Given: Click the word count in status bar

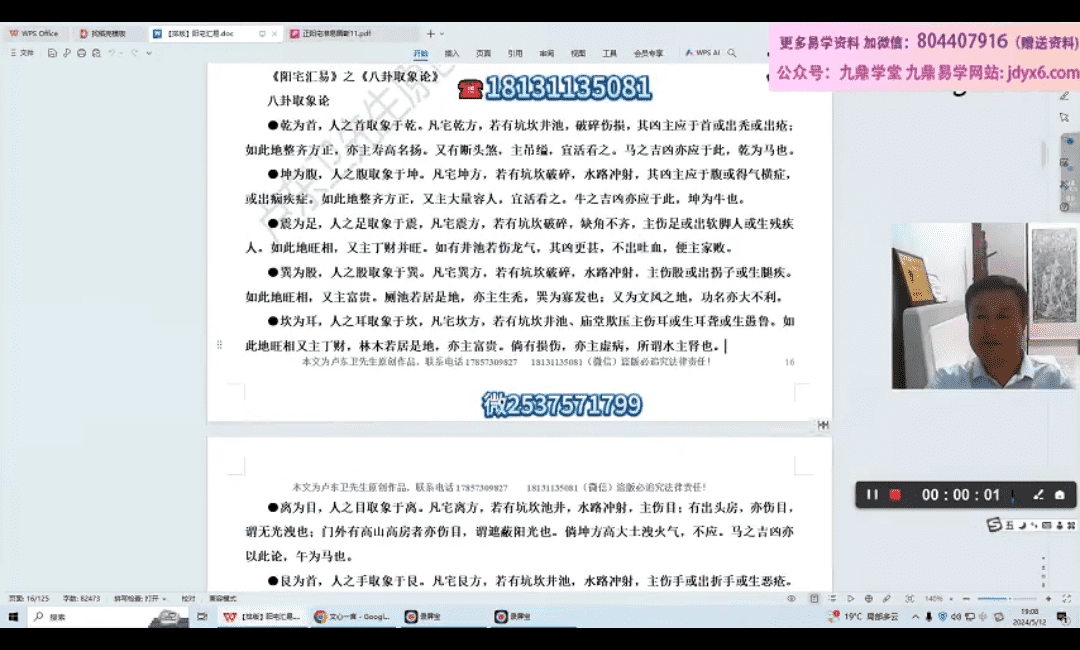Looking at the screenshot, I should coord(81,598).
